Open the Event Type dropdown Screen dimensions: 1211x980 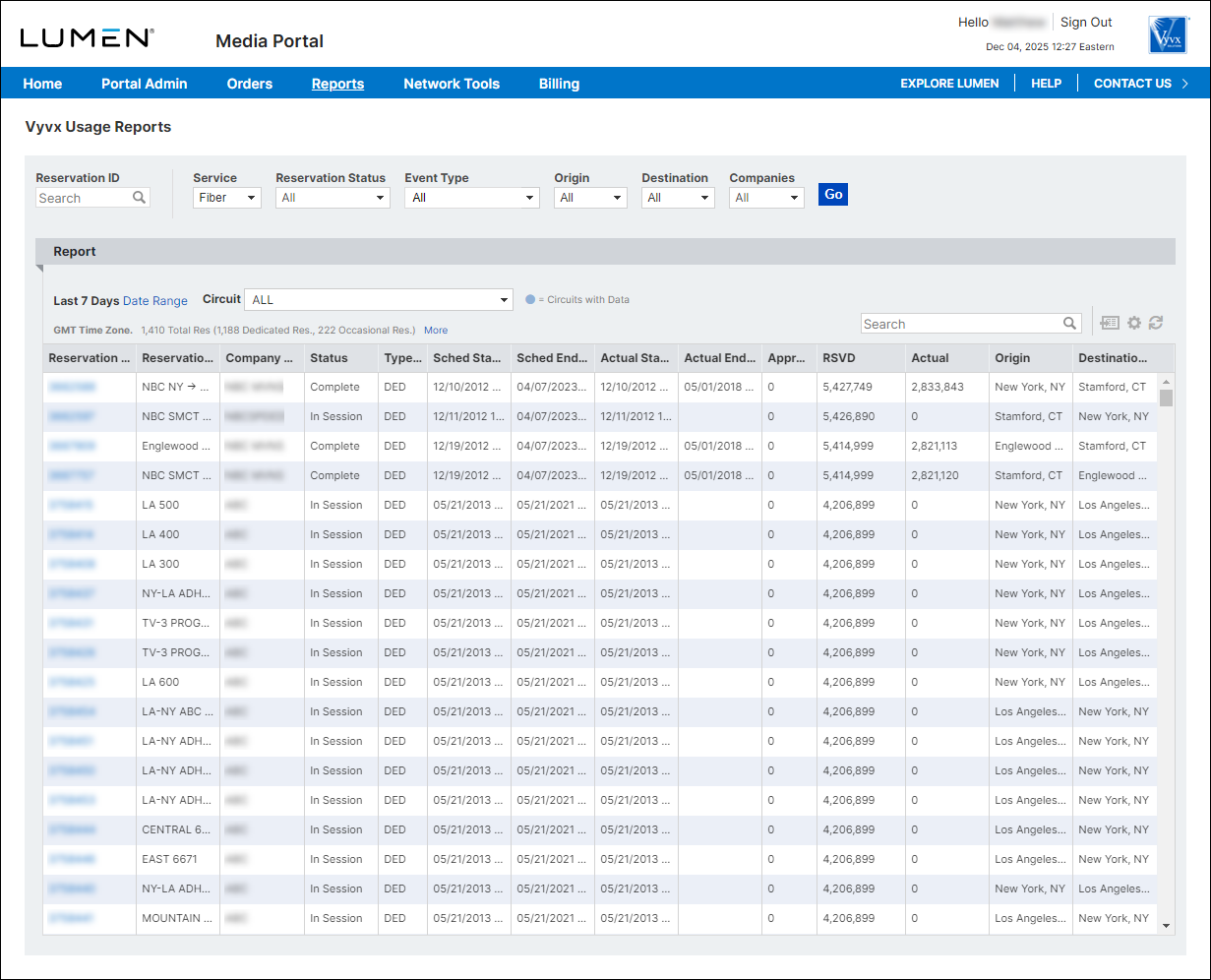[471, 197]
